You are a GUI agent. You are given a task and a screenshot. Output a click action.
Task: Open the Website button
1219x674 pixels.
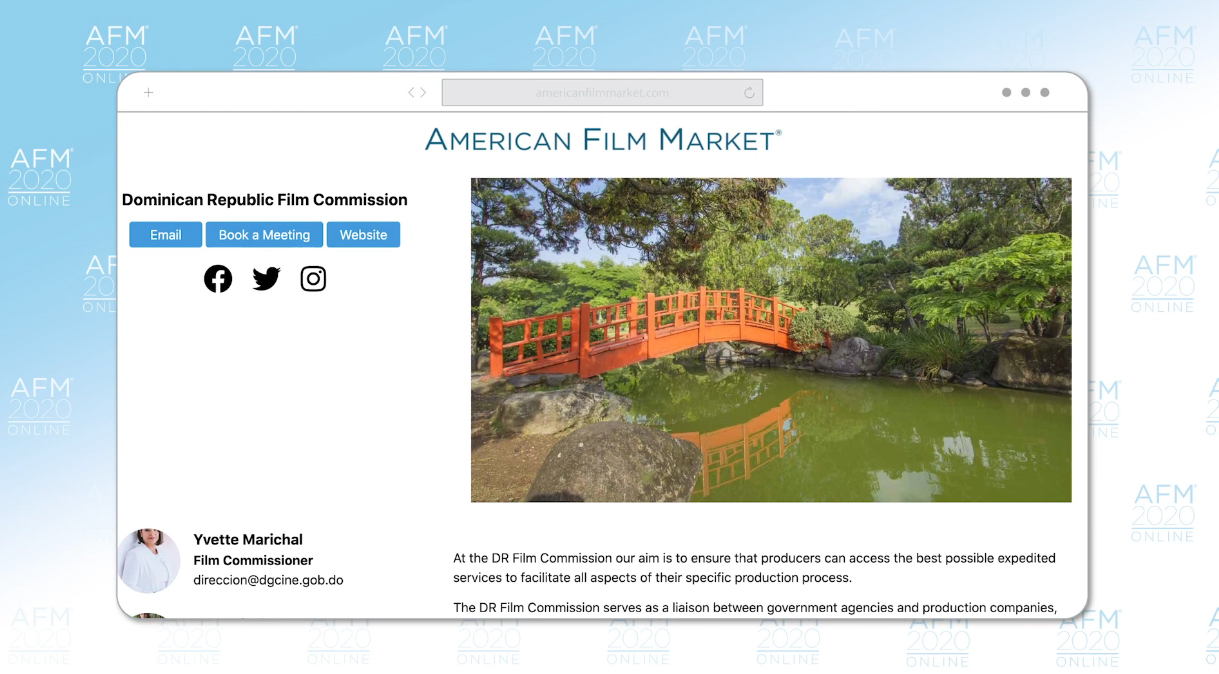coord(363,235)
